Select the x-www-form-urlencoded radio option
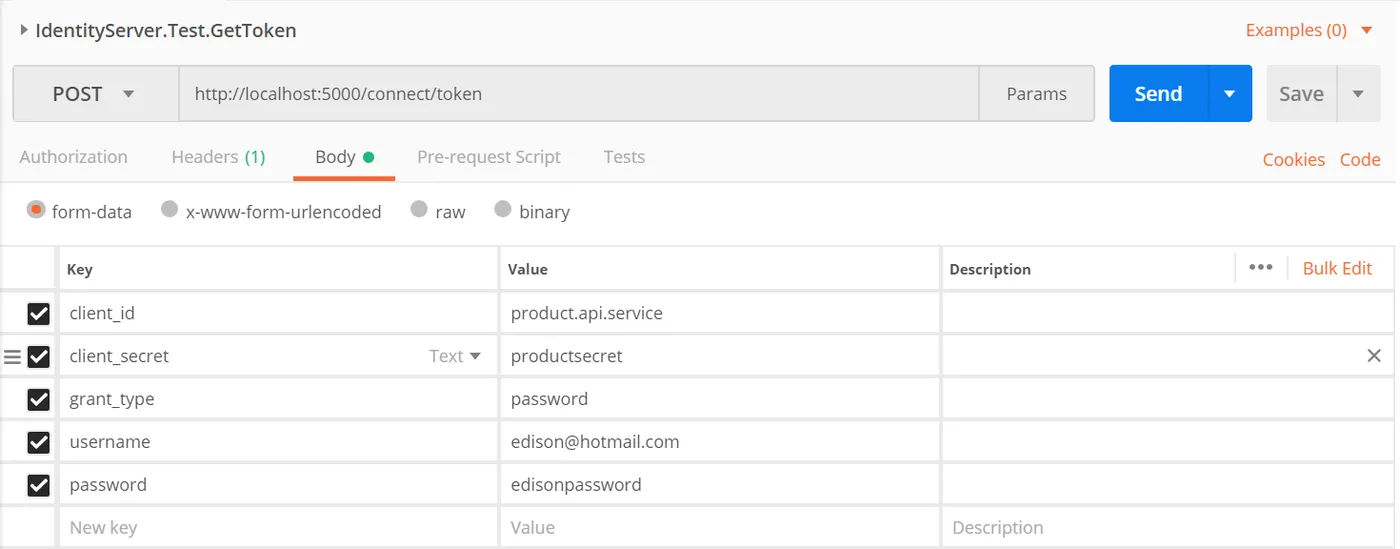The width and height of the screenshot is (1400, 549). click(170, 210)
